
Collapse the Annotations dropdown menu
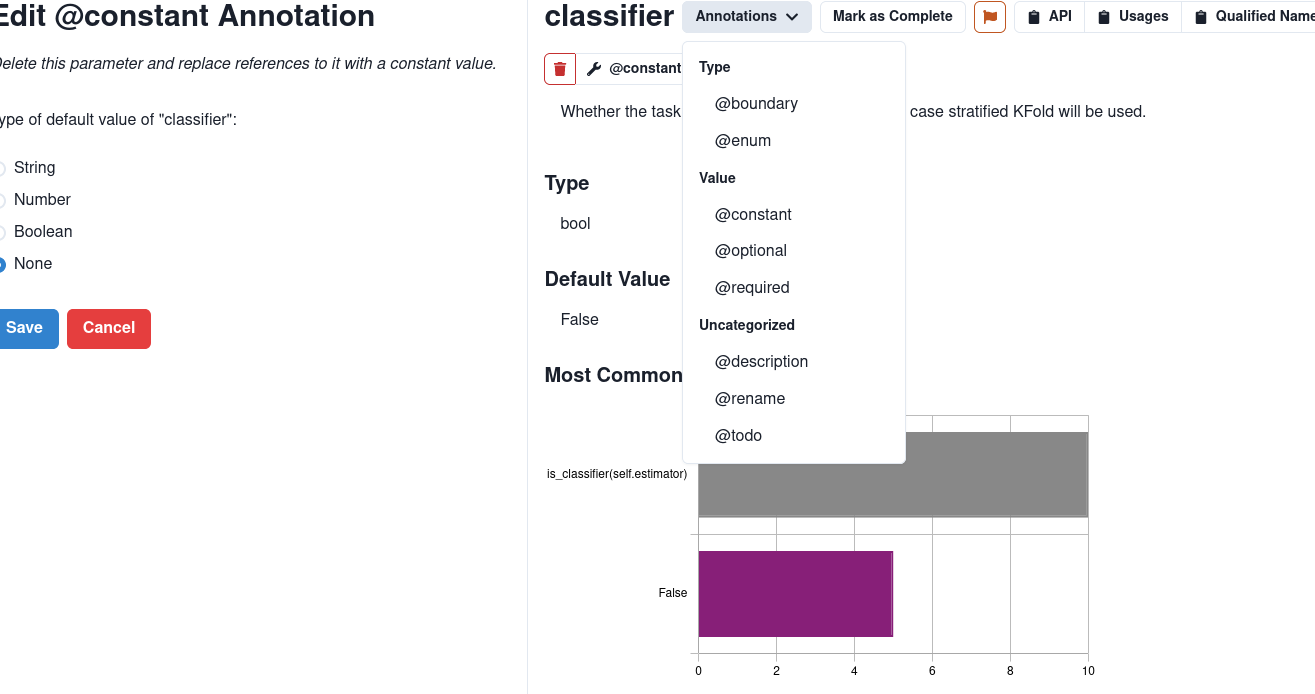coord(746,17)
